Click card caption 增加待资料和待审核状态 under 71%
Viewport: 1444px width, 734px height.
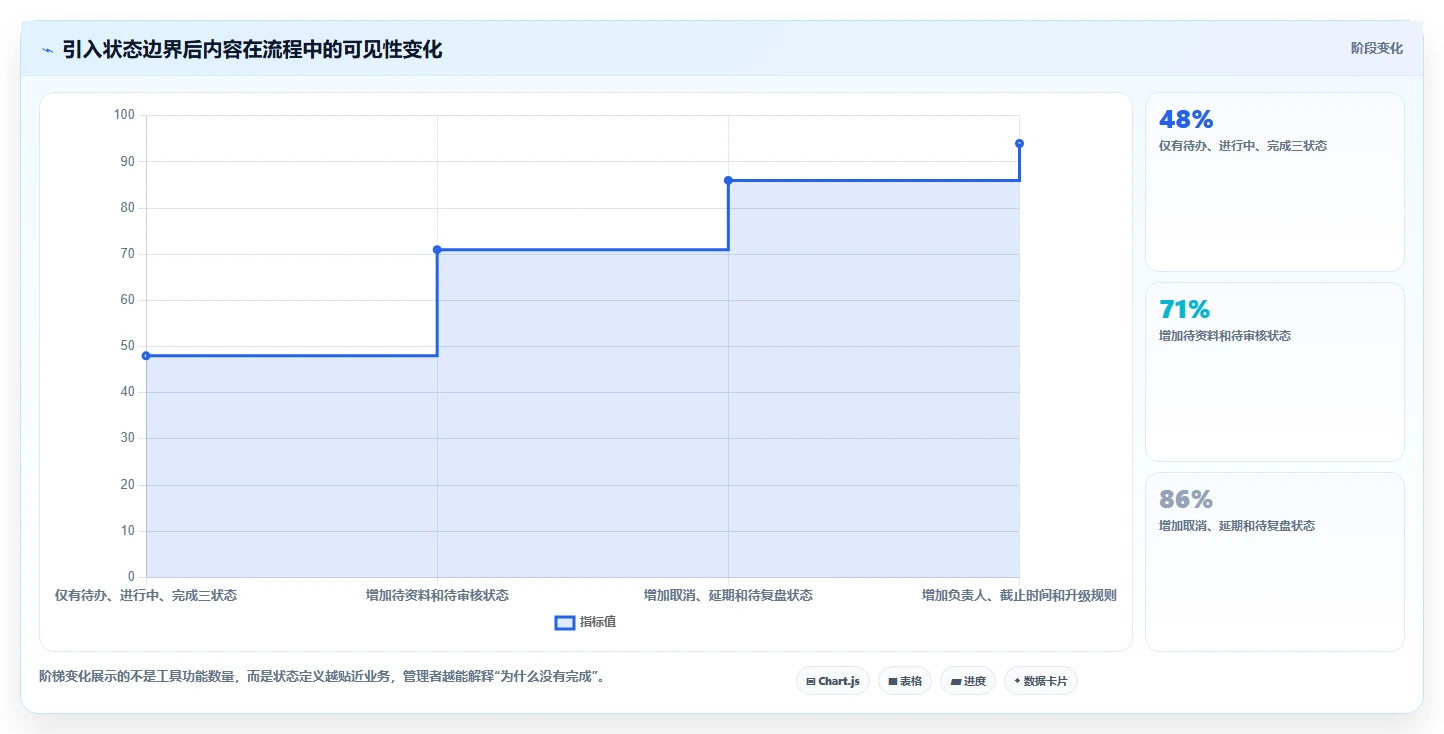[1225, 336]
